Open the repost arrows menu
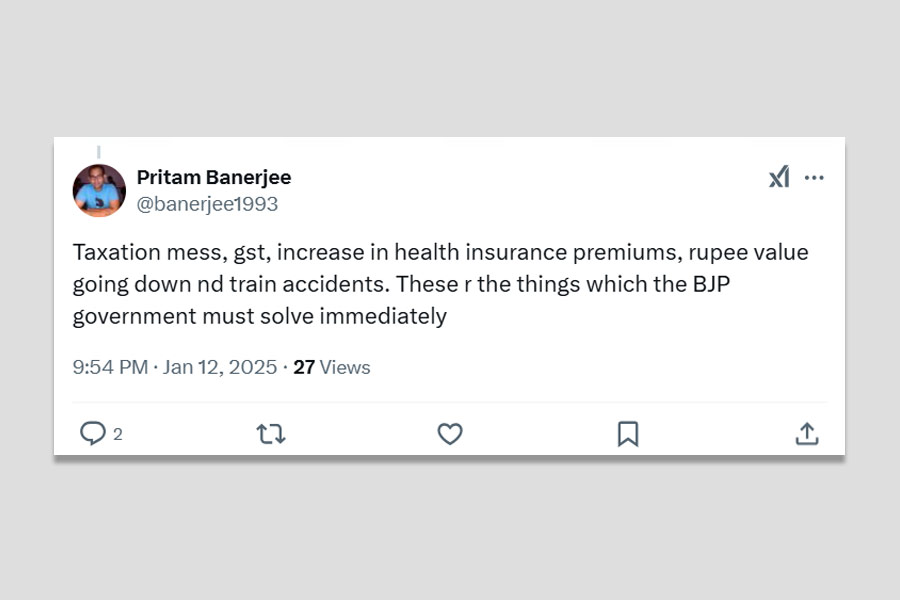 tap(270, 433)
